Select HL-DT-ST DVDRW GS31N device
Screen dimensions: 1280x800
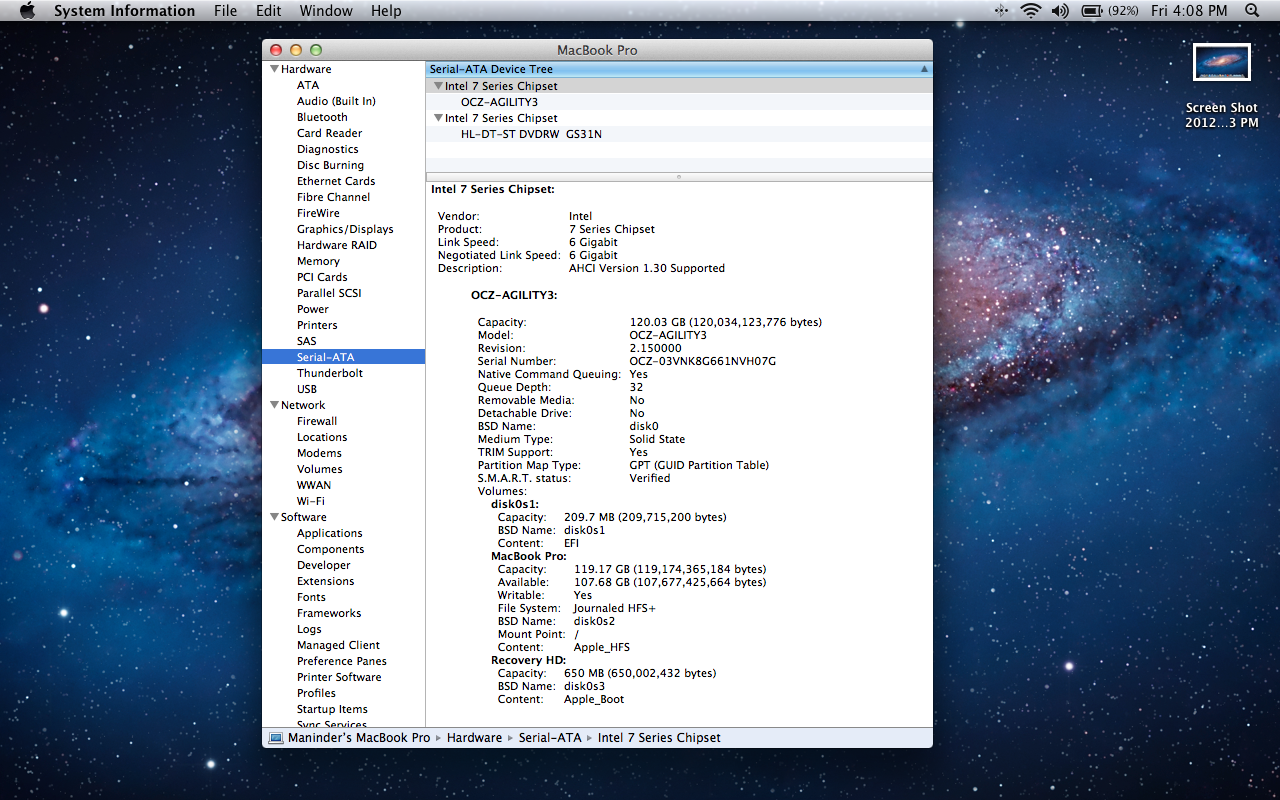pos(531,134)
